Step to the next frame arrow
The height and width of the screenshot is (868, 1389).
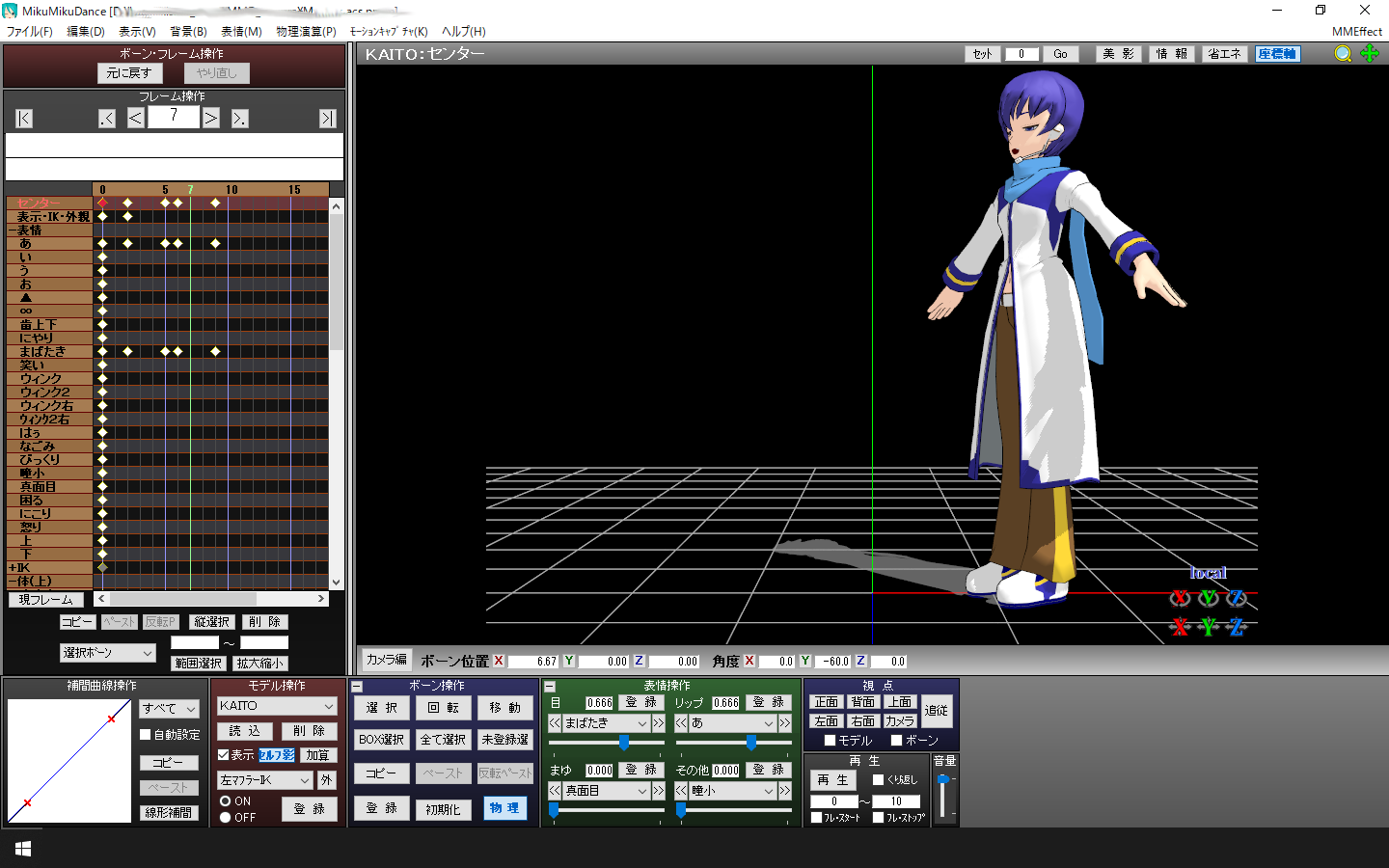pos(211,118)
